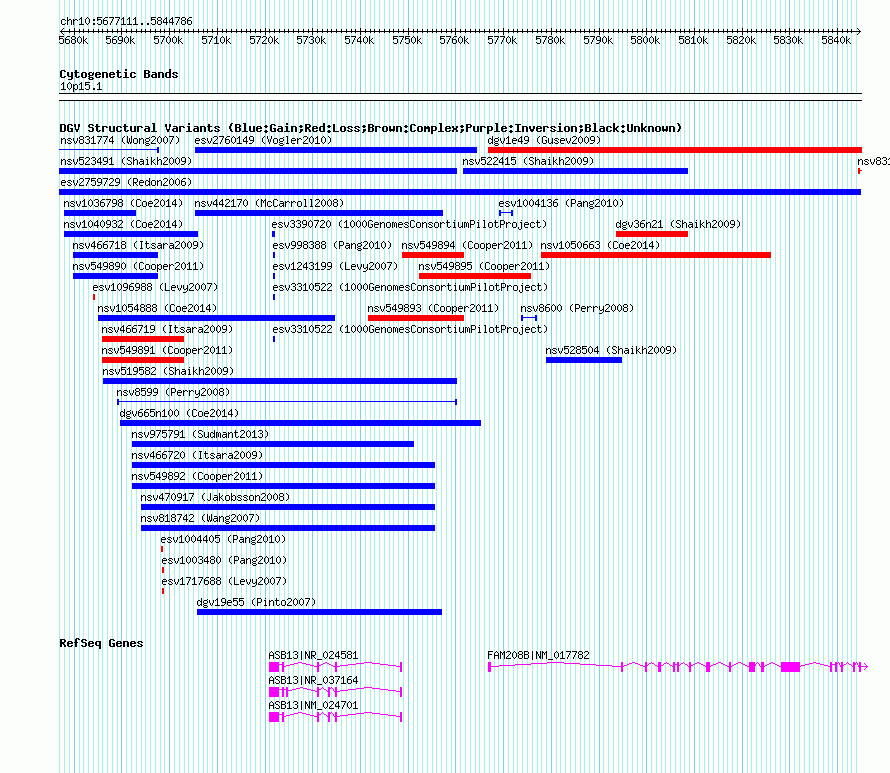Image resolution: width=890 pixels, height=773 pixels.
Task: Select the esv1004136 (Pang2010) label
Action: pyautogui.click(x=561, y=203)
